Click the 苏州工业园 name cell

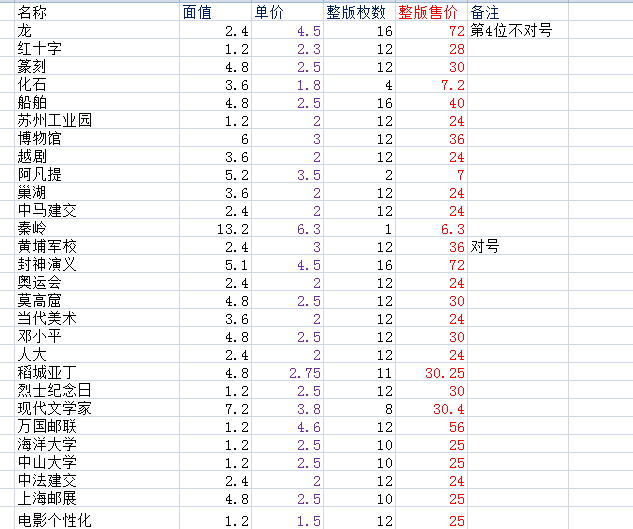[x=97, y=120]
